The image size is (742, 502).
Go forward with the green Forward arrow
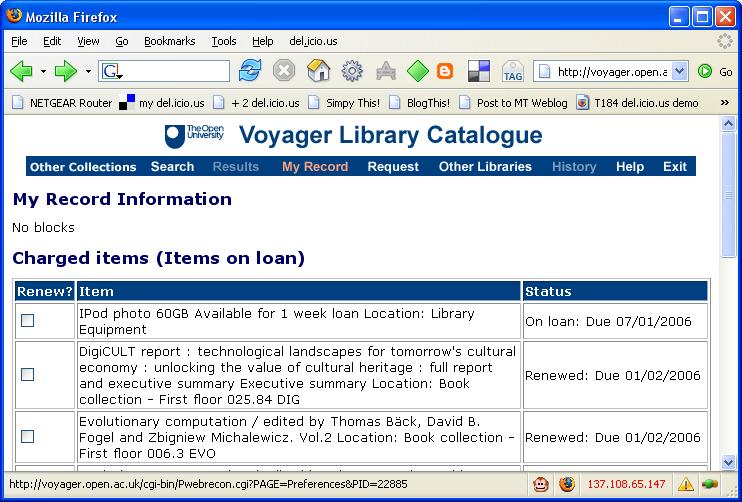pos(66,71)
